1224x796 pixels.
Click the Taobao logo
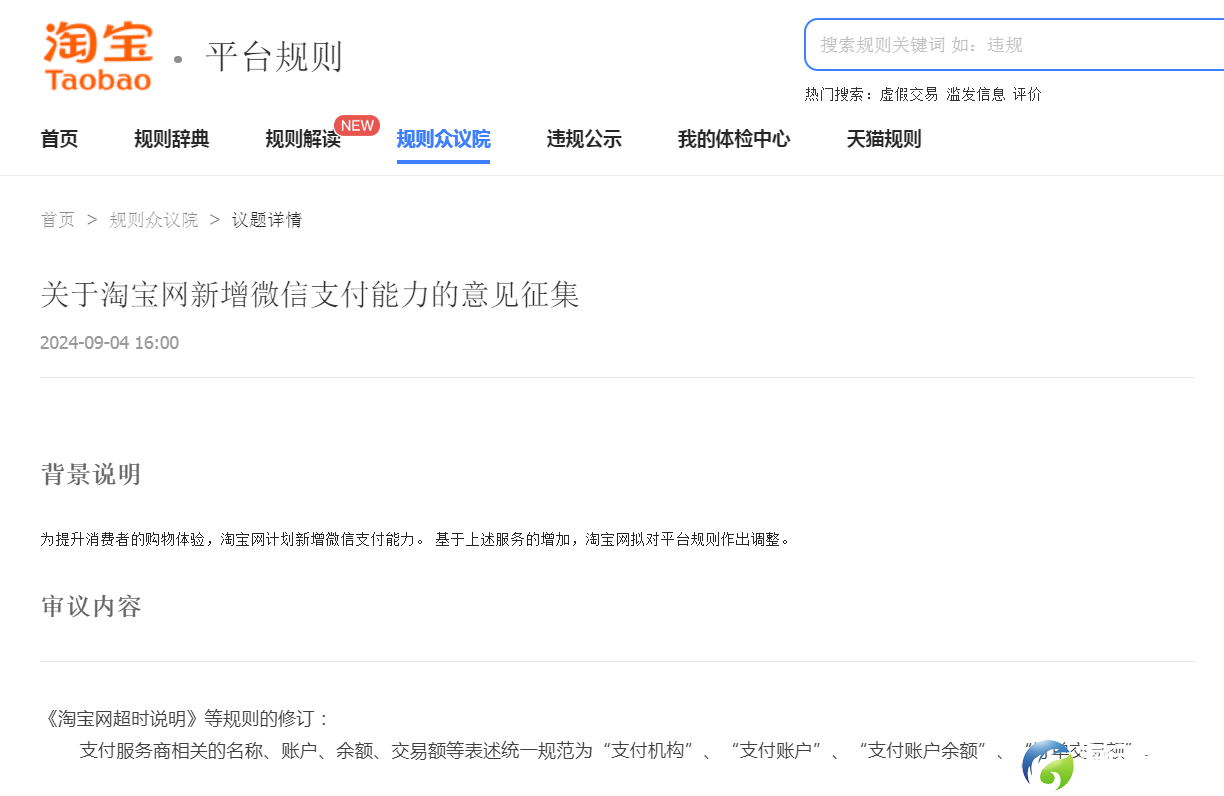point(98,57)
